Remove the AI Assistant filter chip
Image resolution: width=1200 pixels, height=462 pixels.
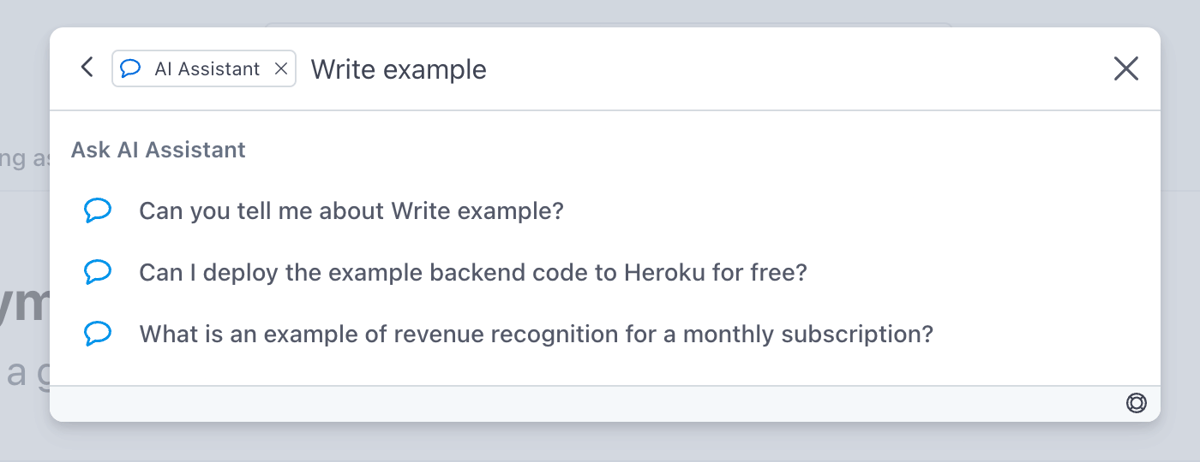281,69
